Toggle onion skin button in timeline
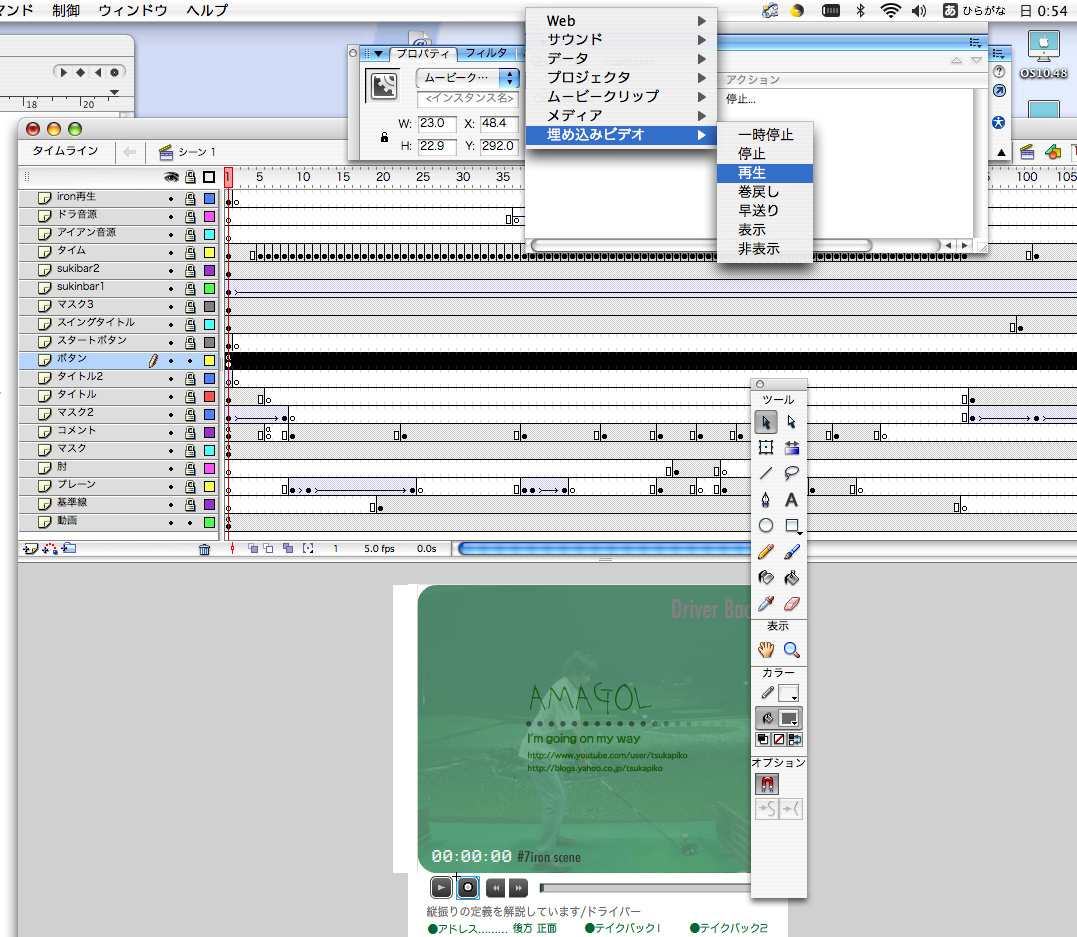Viewport: 1077px width, 937px height. click(253, 548)
